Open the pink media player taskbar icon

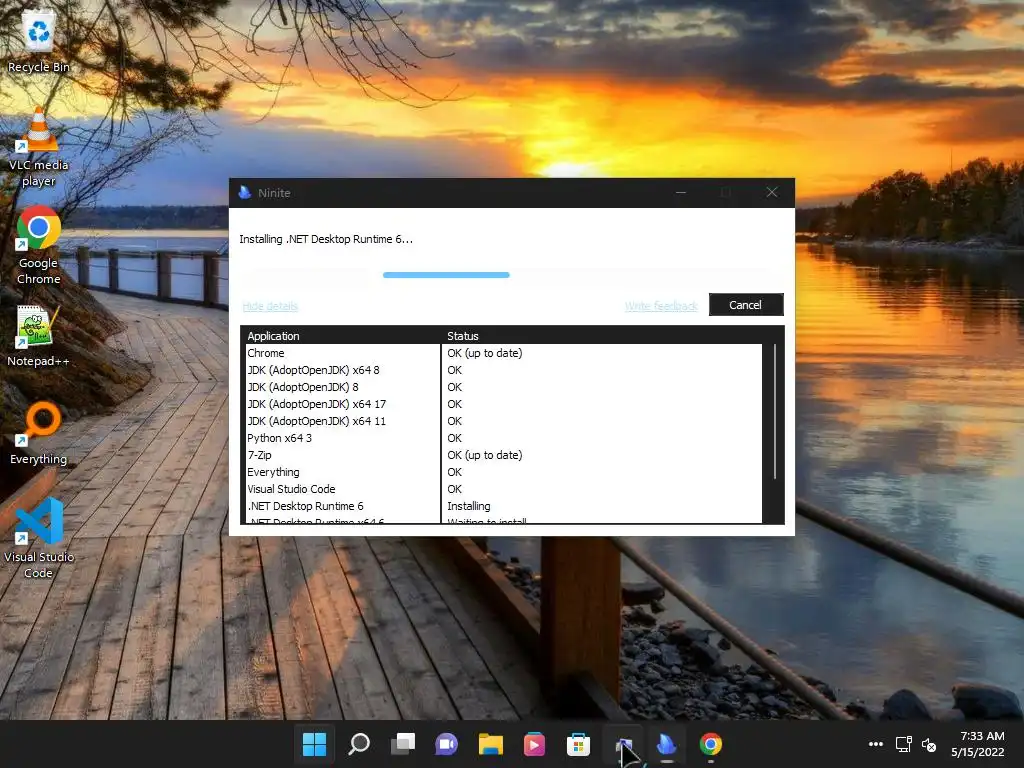coord(534,744)
